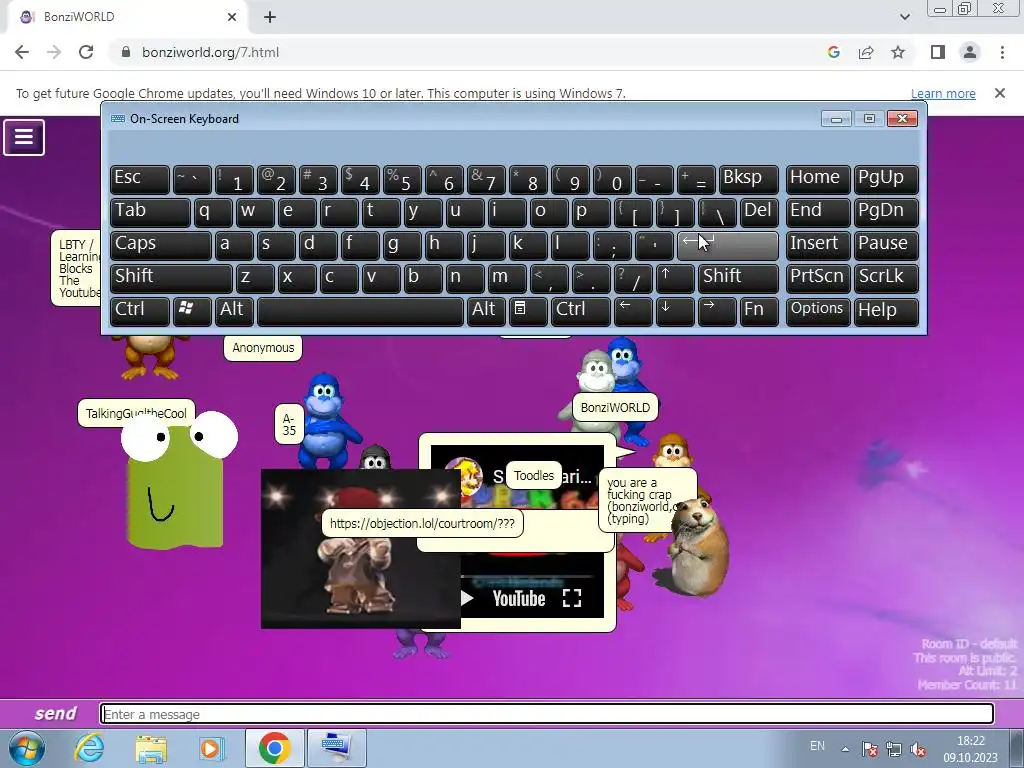Open the Learn more link

pyautogui.click(x=943, y=93)
